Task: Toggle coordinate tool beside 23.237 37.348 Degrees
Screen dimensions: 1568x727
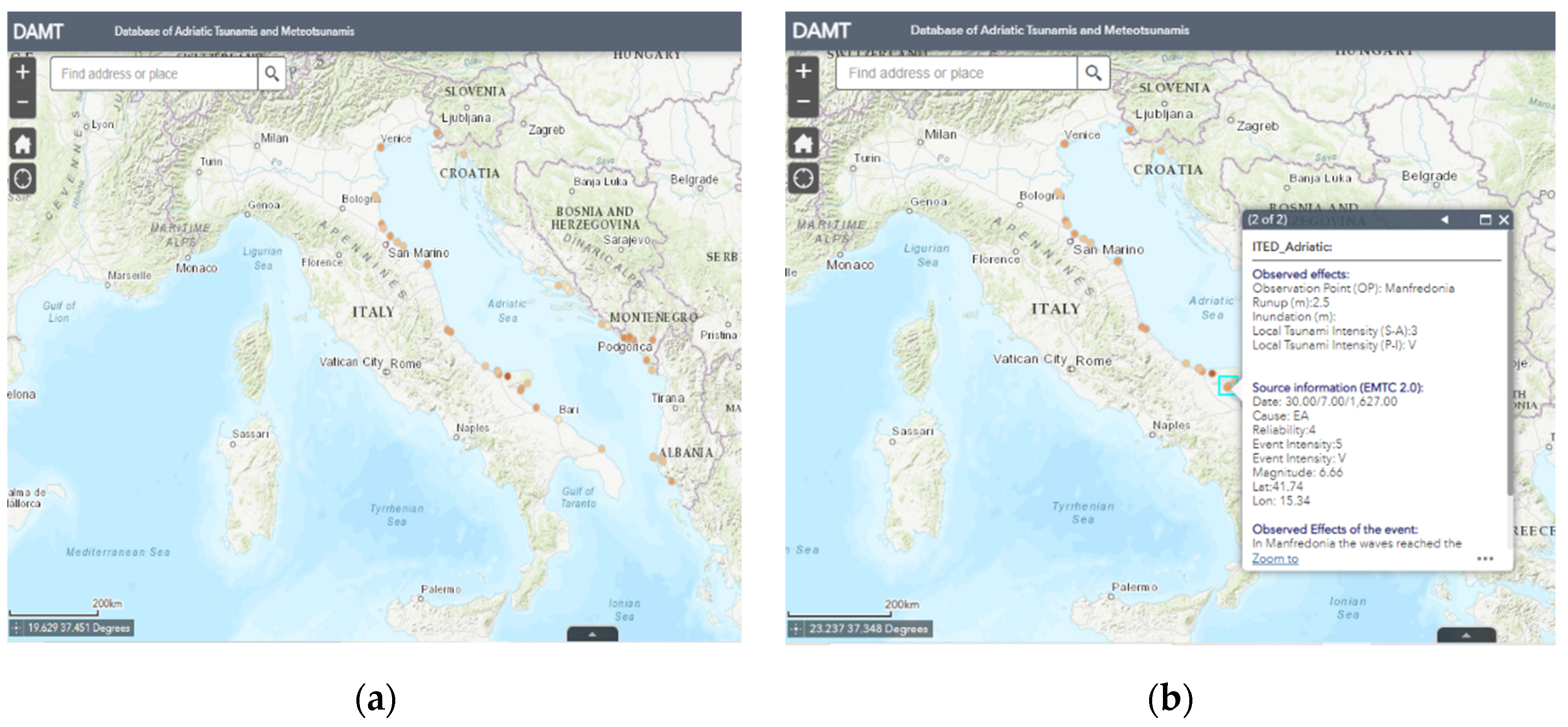Action: [796, 629]
